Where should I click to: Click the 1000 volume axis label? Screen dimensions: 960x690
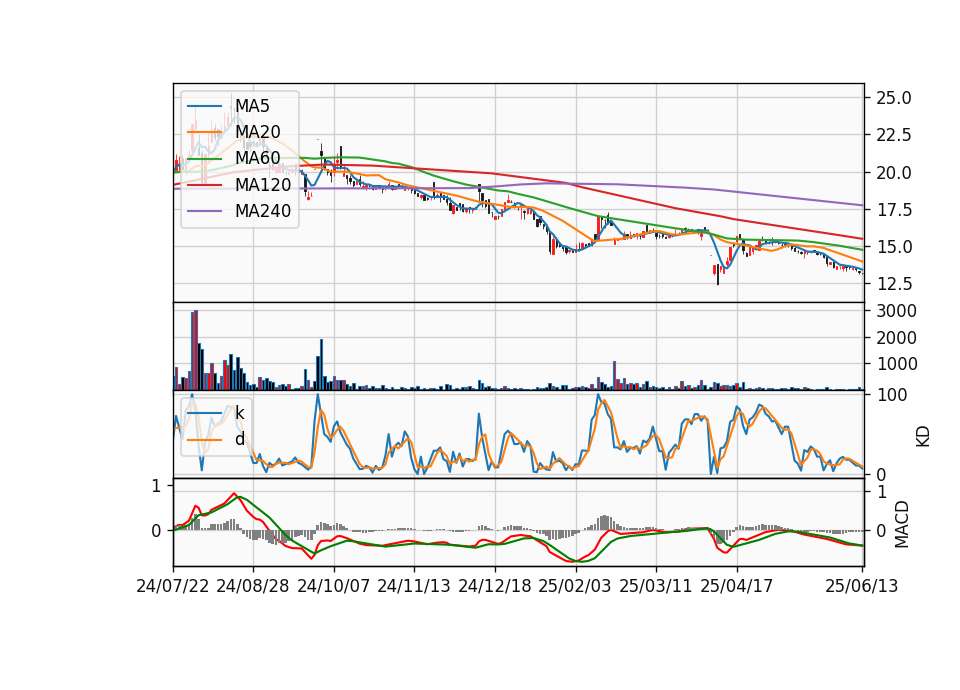coord(896,364)
